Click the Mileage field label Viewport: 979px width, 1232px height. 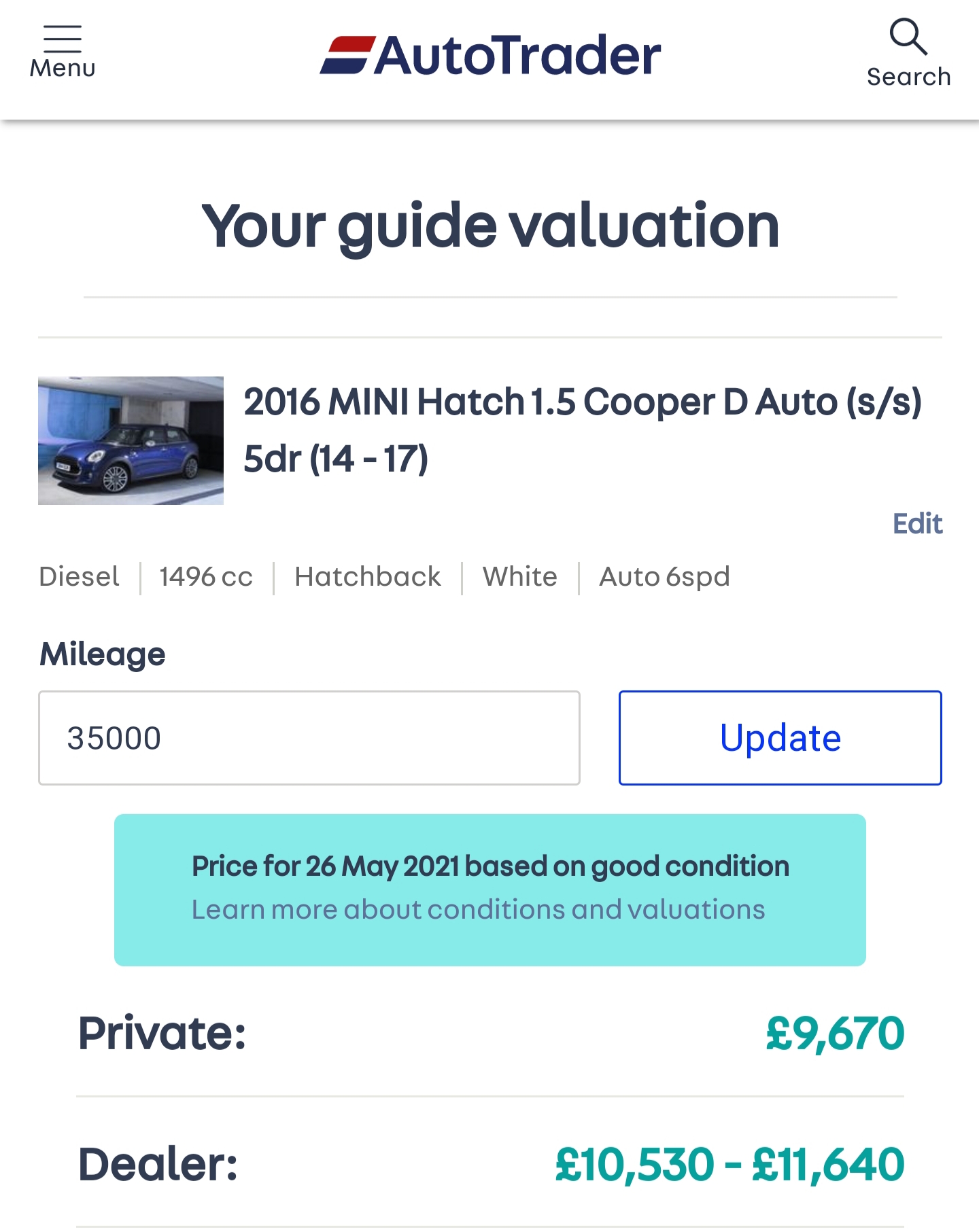[103, 654]
